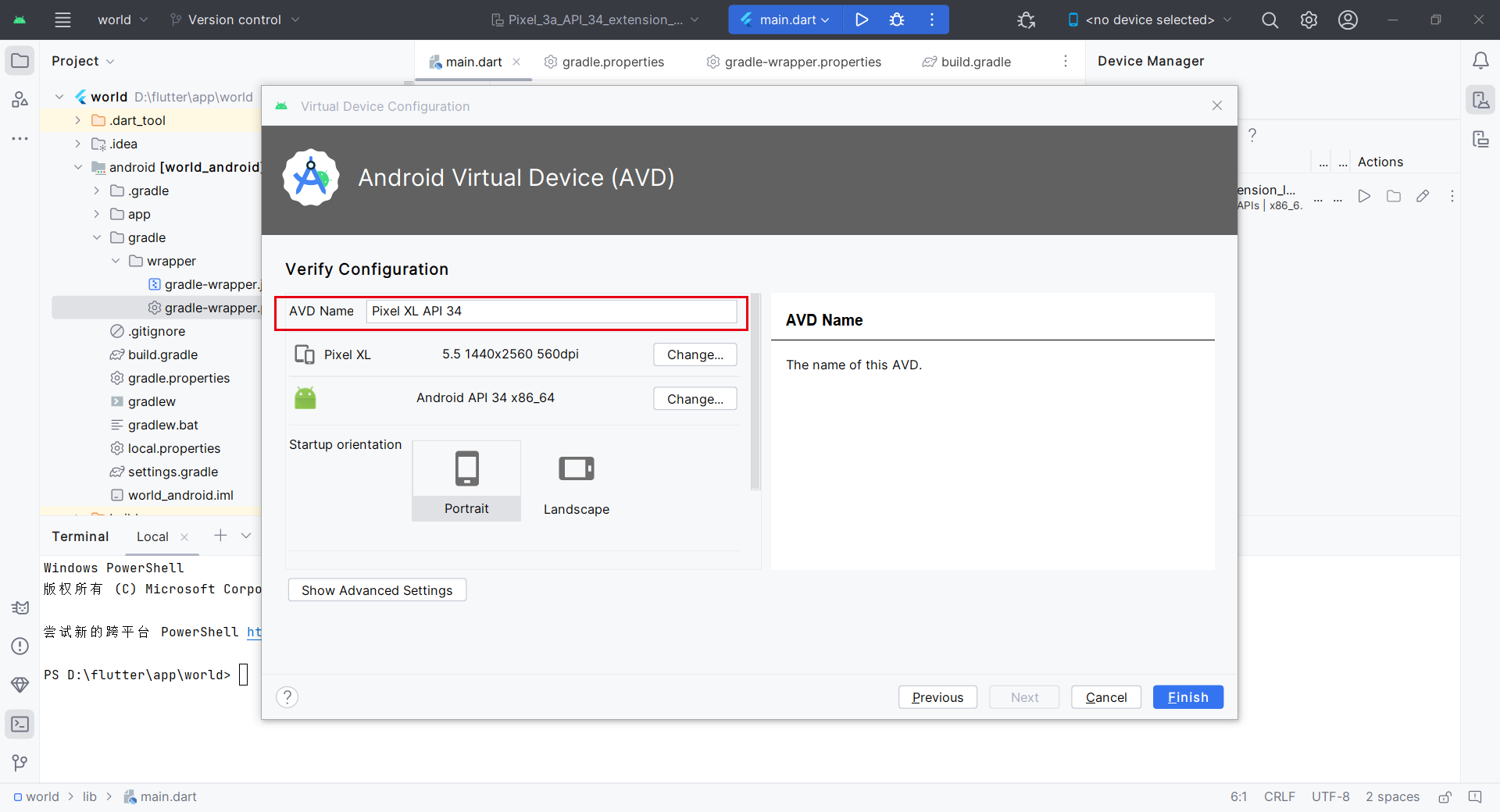Screen dimensions: 1500x812
Task: Start debugging with the bug icon
Action: point(897,20)
